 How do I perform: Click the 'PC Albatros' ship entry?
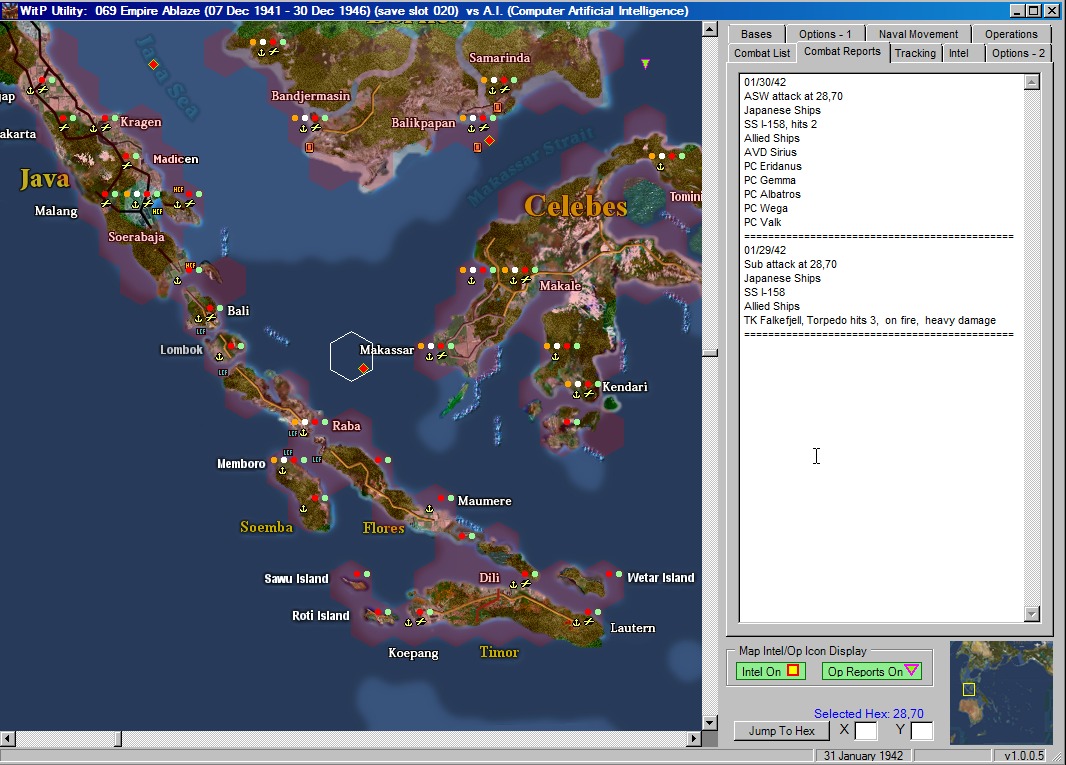click(772, 194)
